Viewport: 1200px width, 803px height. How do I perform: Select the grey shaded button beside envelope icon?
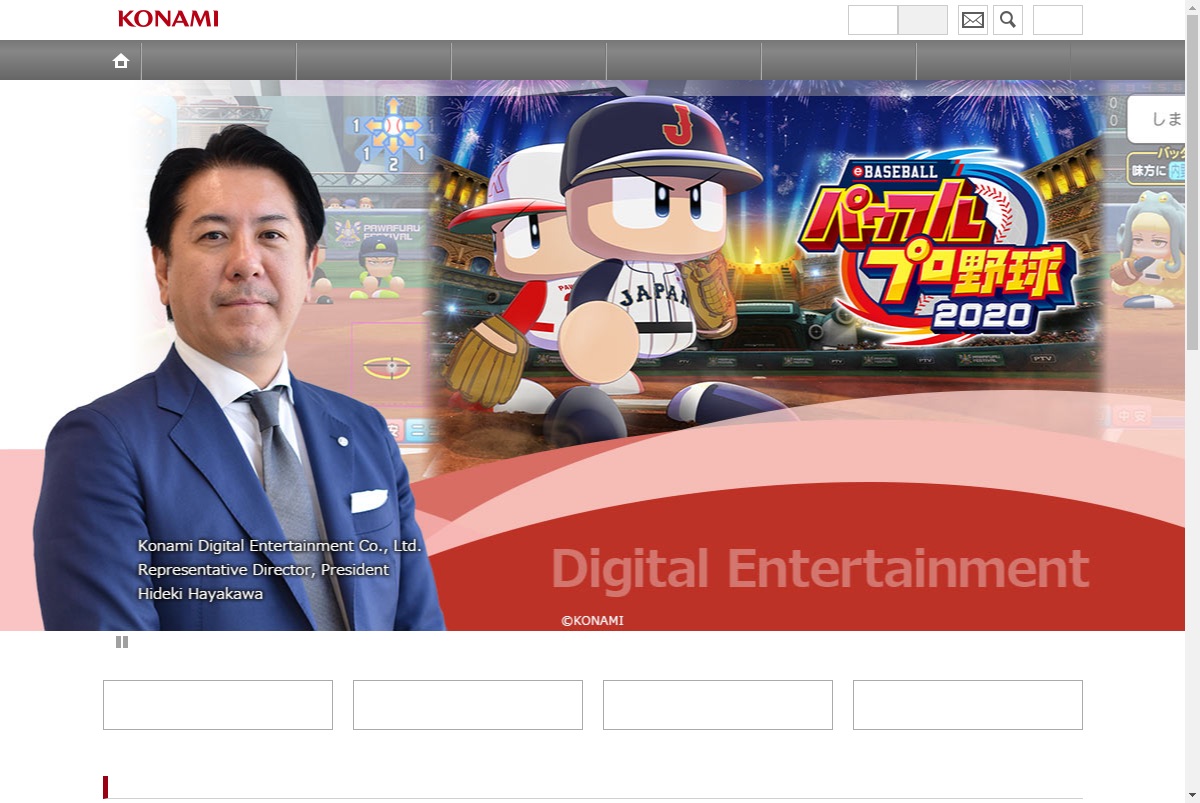click(923, 20)
